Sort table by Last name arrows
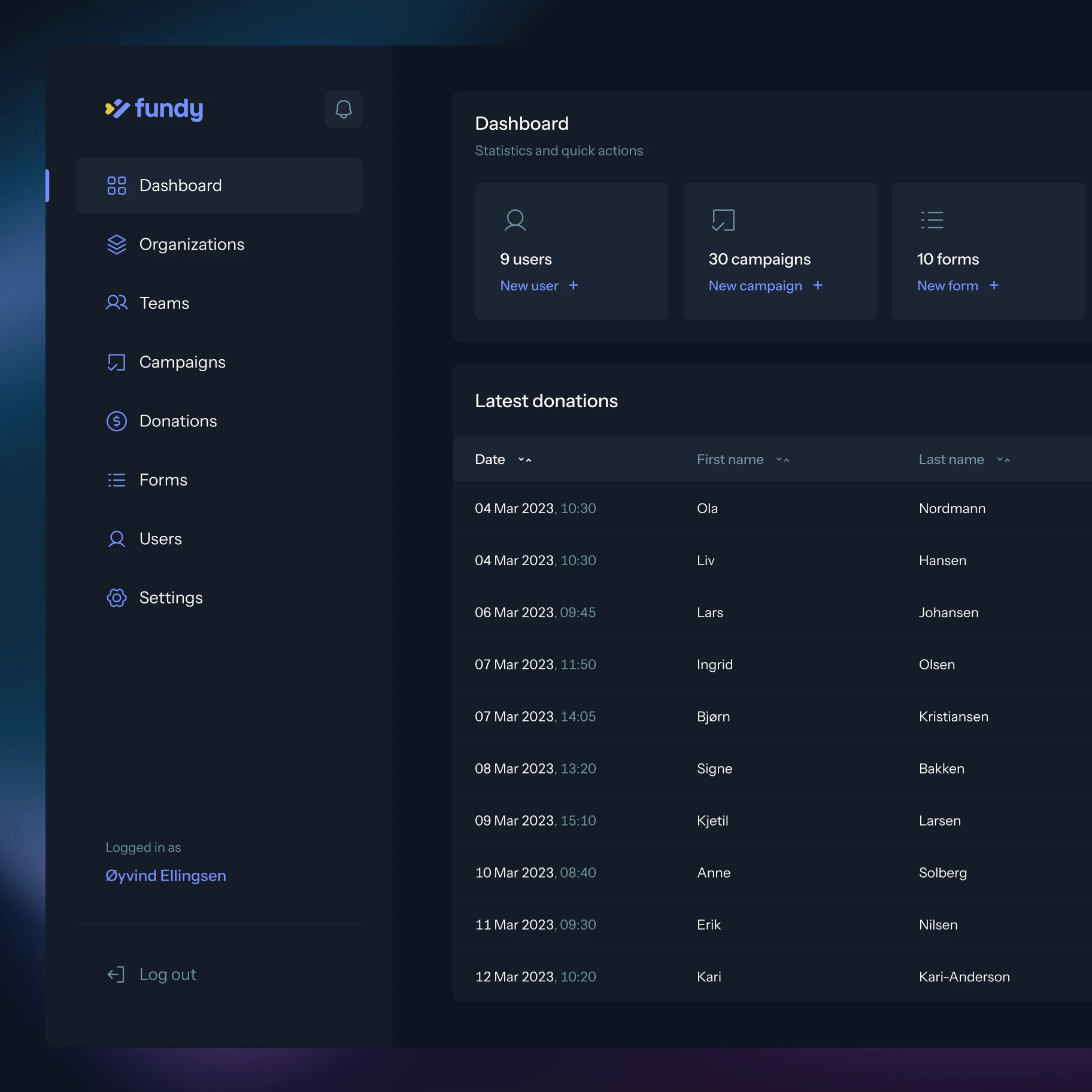This screenshot has height=1092, width=1092. point(1004,460)
